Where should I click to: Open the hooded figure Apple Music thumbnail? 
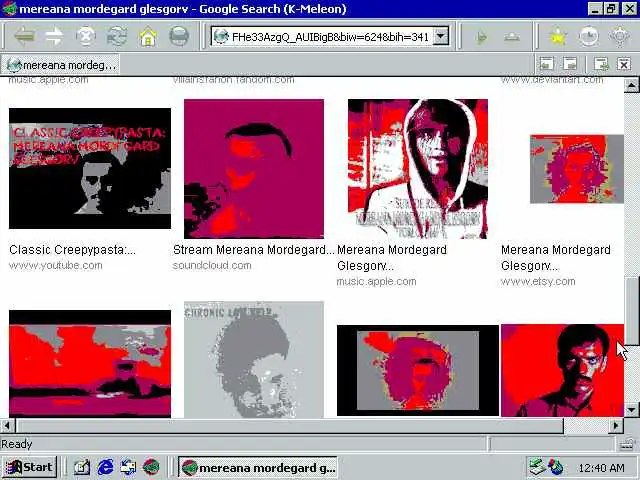click(x=418, y=169)
